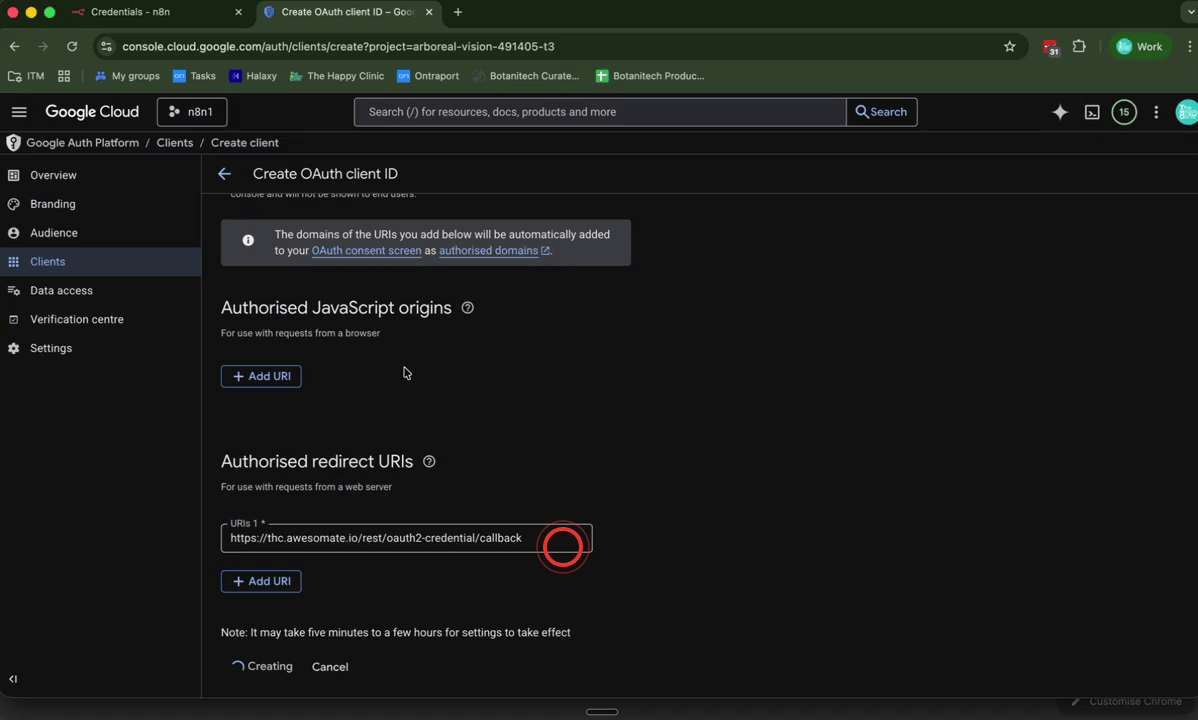Open the free trial credits indicator showing 15
Viewport: 1198px width, 720px height.
pos(1124,112)
